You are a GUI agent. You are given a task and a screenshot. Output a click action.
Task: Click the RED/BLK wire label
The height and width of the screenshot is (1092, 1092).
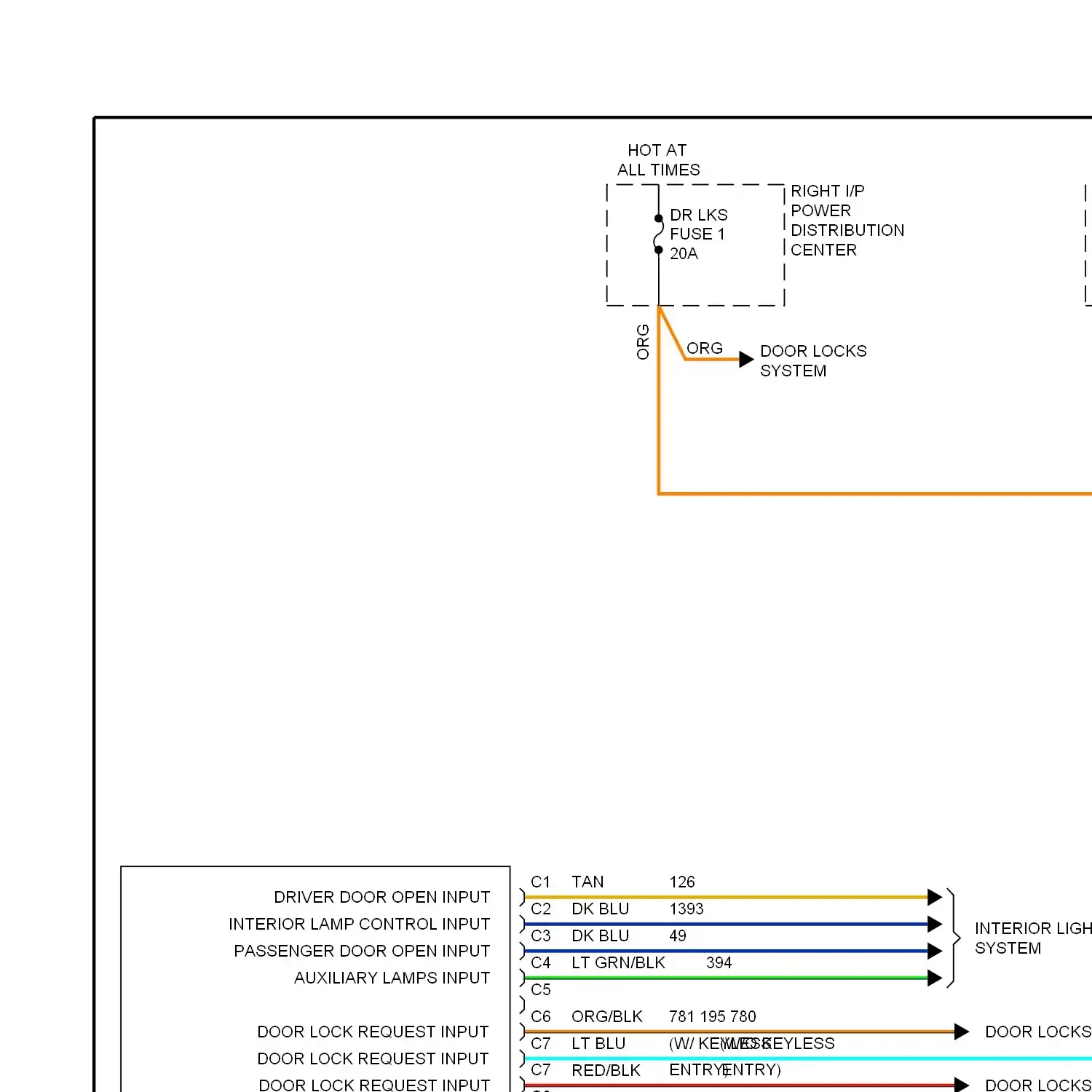[606, 1070]
